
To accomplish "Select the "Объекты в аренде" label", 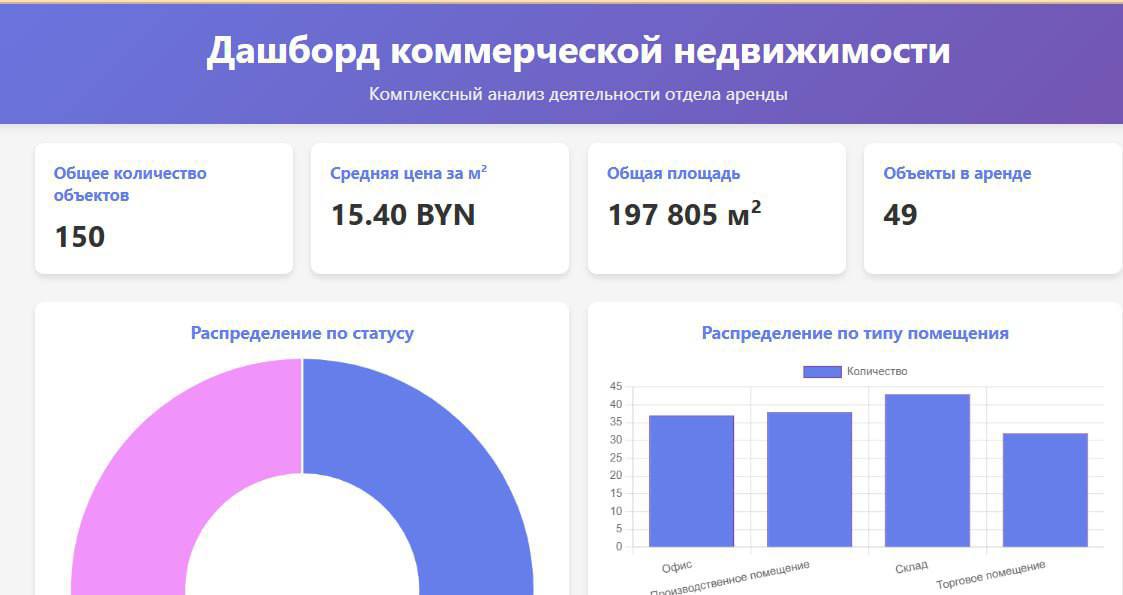I will tap(957, 173).
